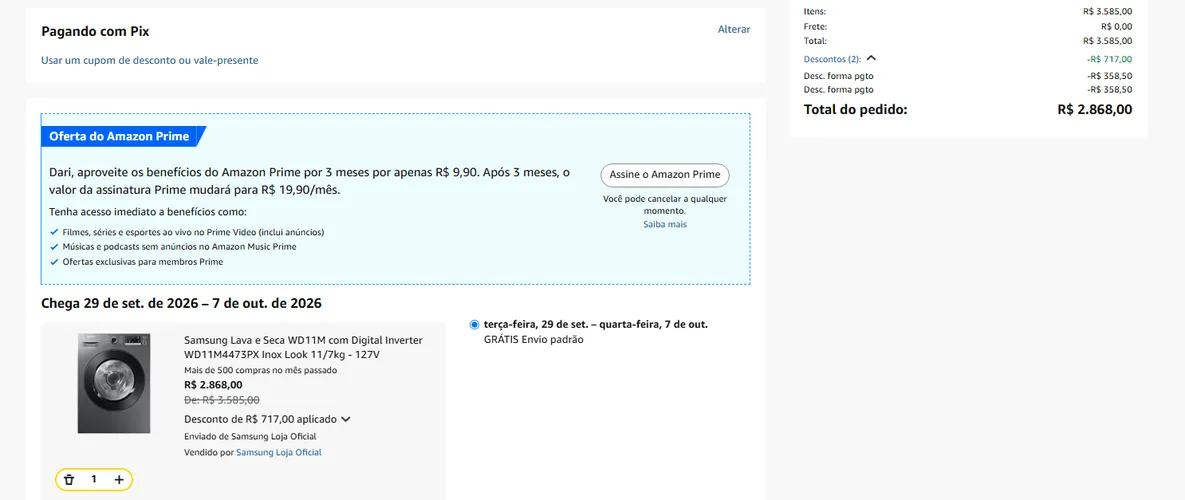Click struck-through price De: R$ 3.585,00
Viewport: 1185px width, 500px height.
(222, 400)
